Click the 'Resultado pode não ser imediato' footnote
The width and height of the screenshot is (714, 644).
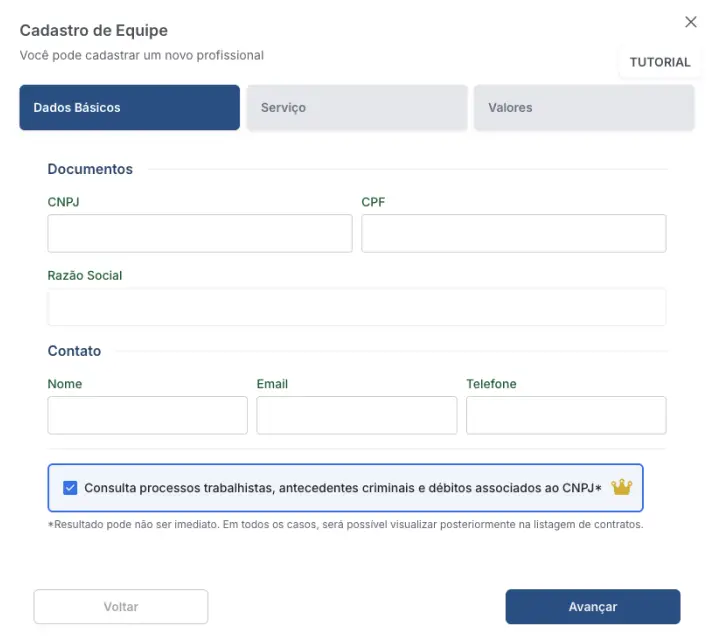345,524
